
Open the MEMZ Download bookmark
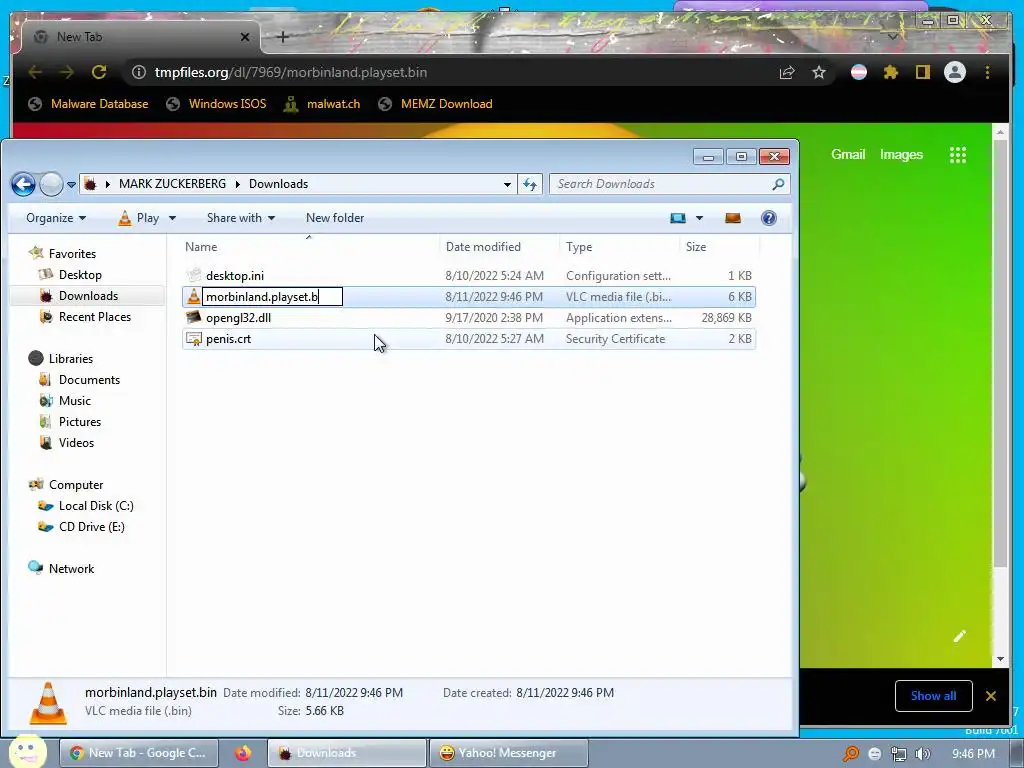[x=436, y=104]
